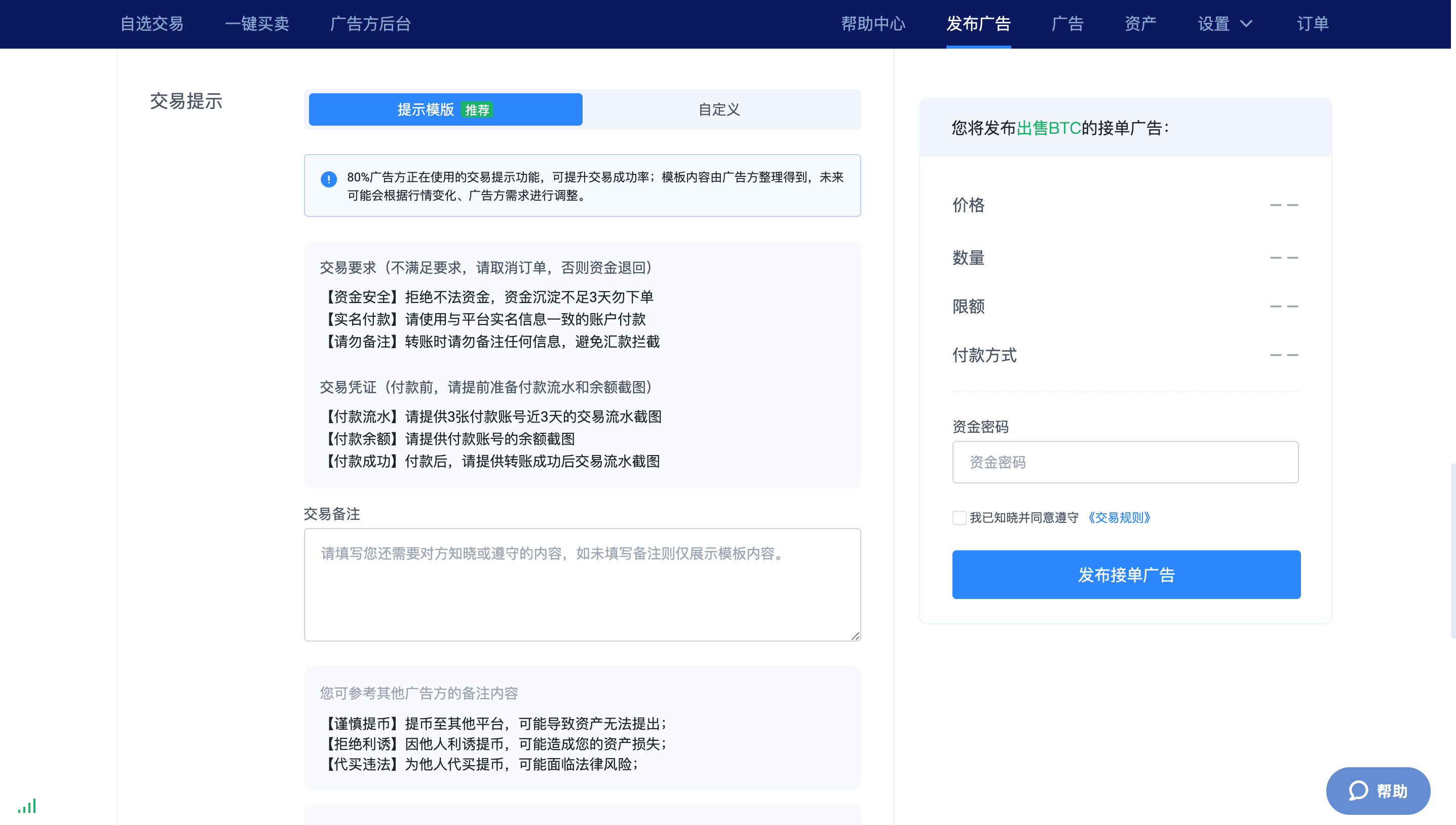Click into the 交易备注 text area
This screenshot has width=1456, height=825.
(582, 584)
